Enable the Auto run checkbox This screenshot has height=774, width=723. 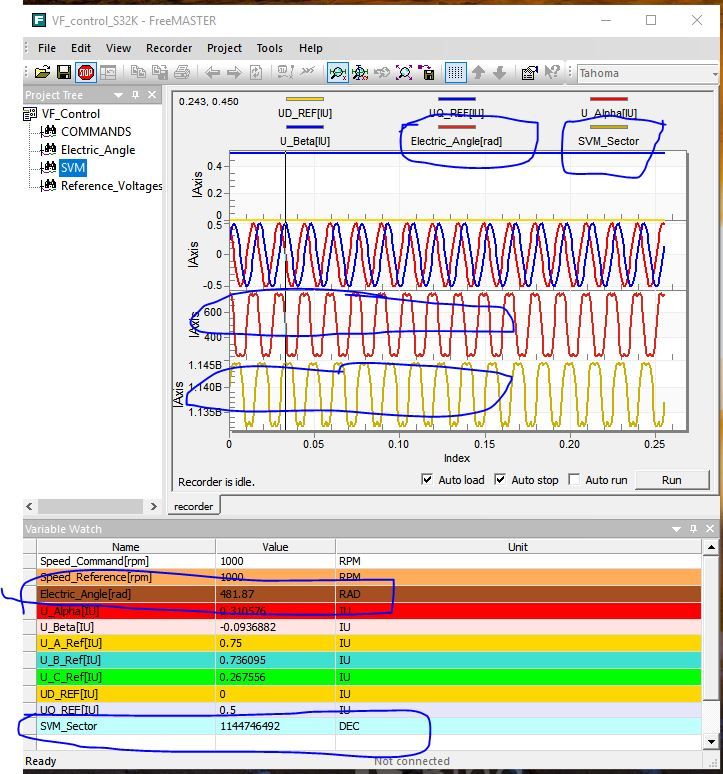click(574, 479)
